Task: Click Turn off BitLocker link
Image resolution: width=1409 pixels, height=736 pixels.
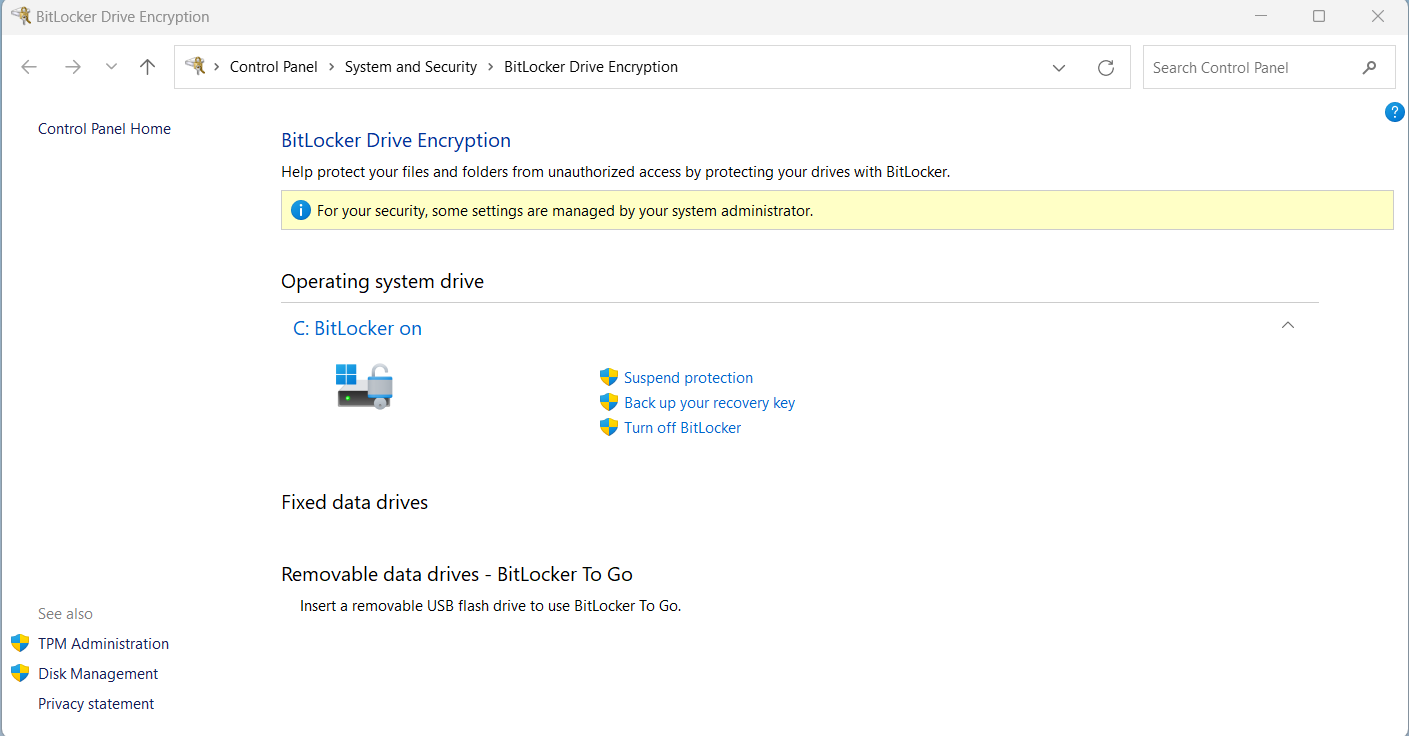Action: [682, 428]
